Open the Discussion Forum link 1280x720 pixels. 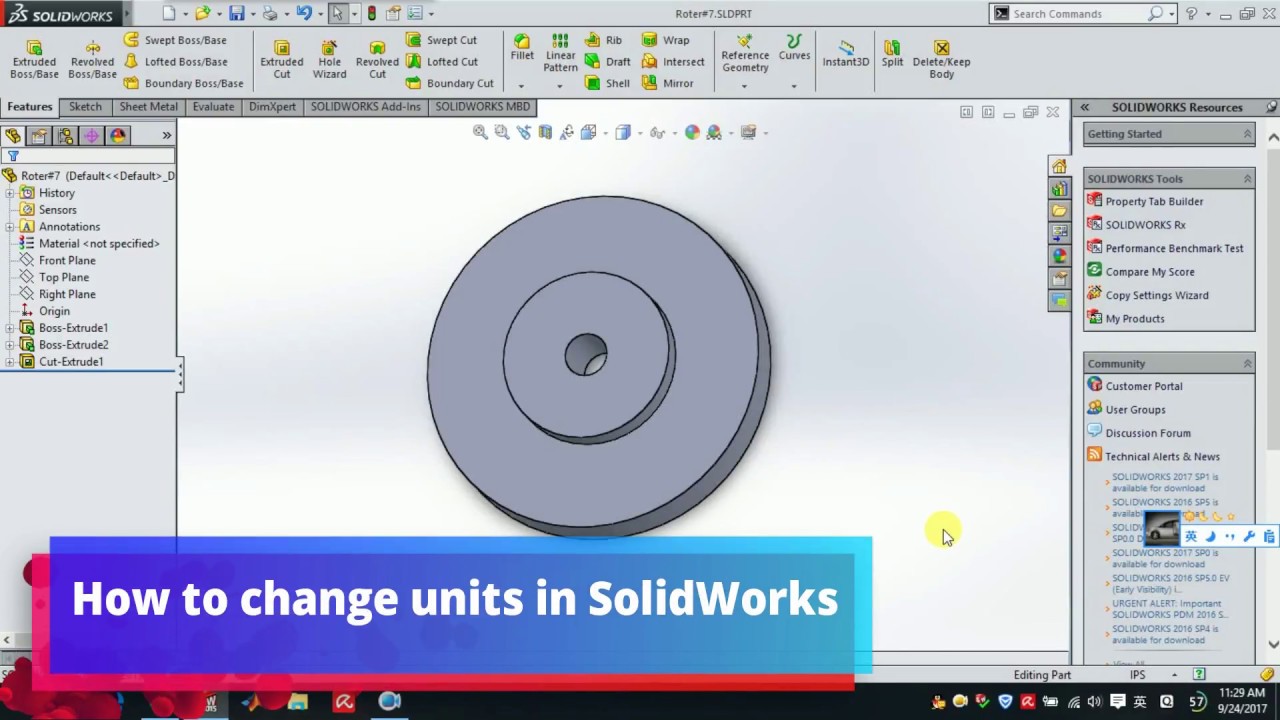[x=1147, y=433]
